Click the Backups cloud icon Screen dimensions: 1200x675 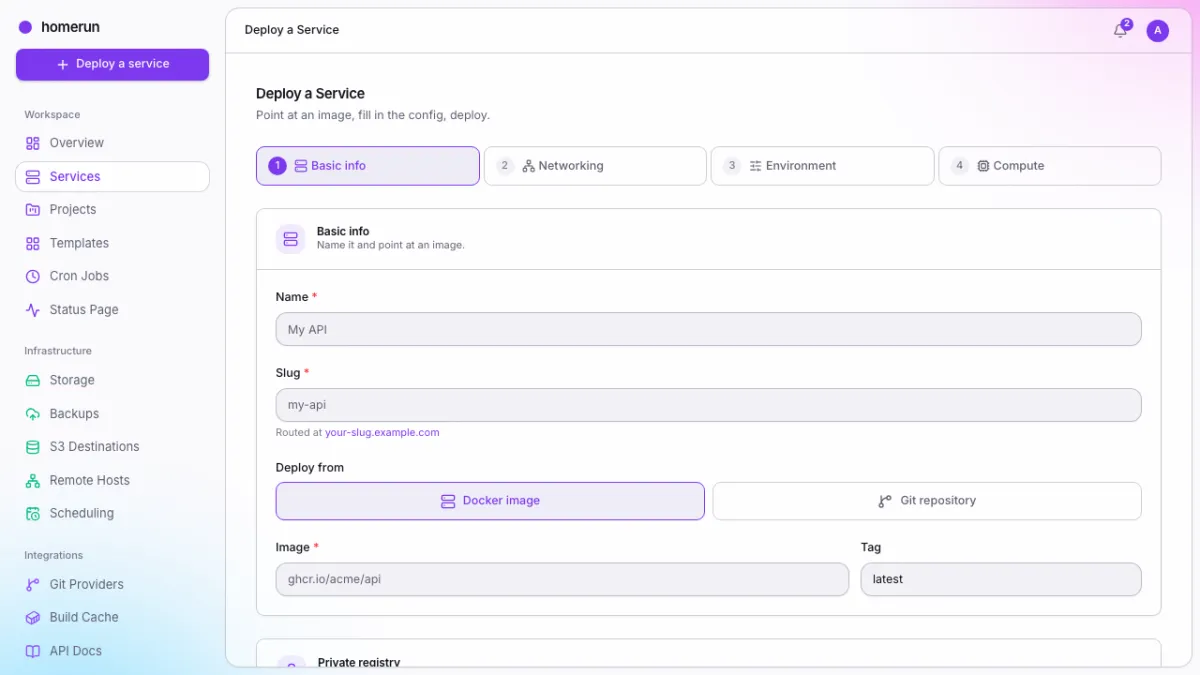pos(33,414)
